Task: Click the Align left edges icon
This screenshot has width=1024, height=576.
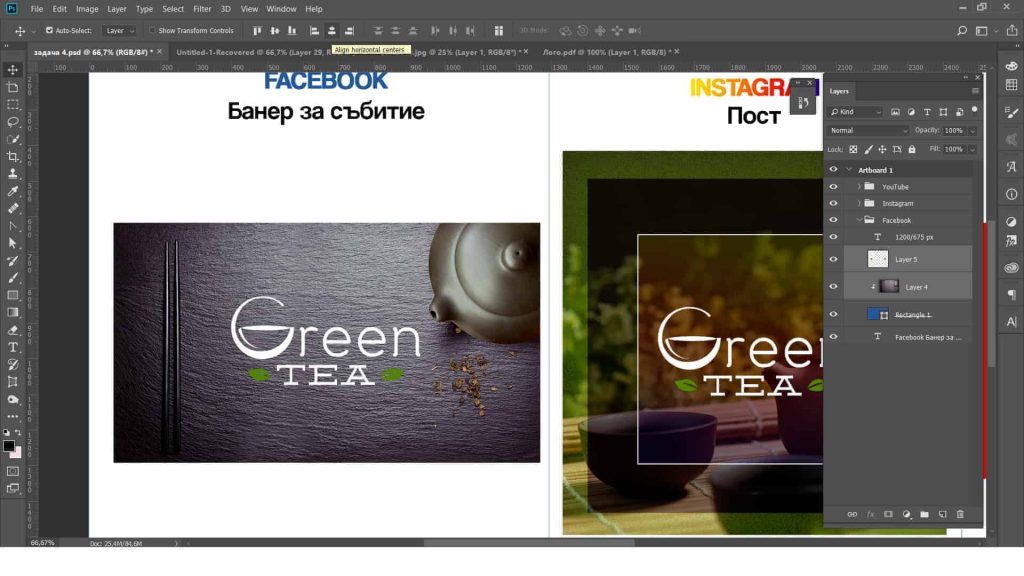Action: click(x=314, y=31)
